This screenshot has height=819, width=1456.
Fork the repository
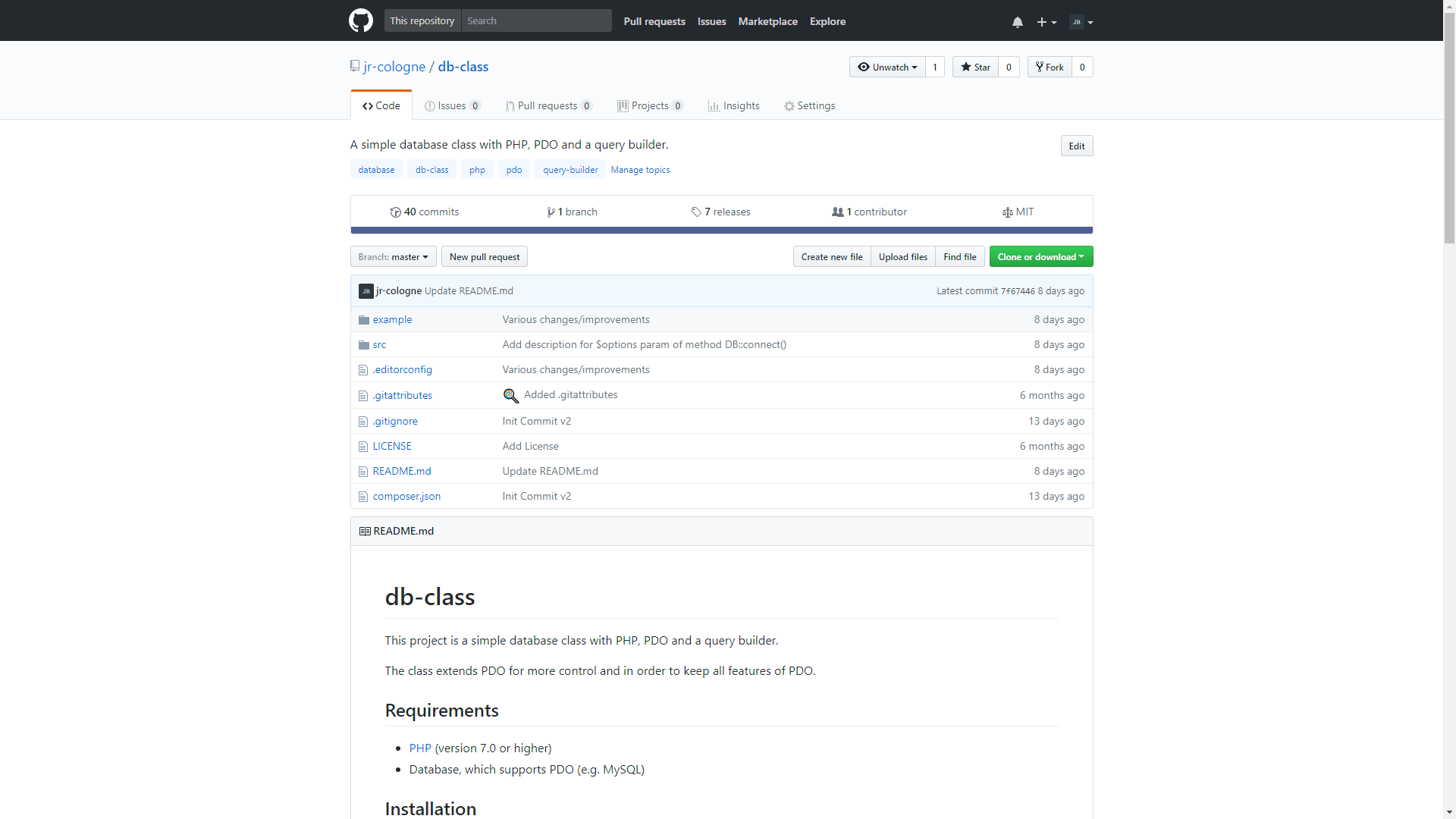1050,67
